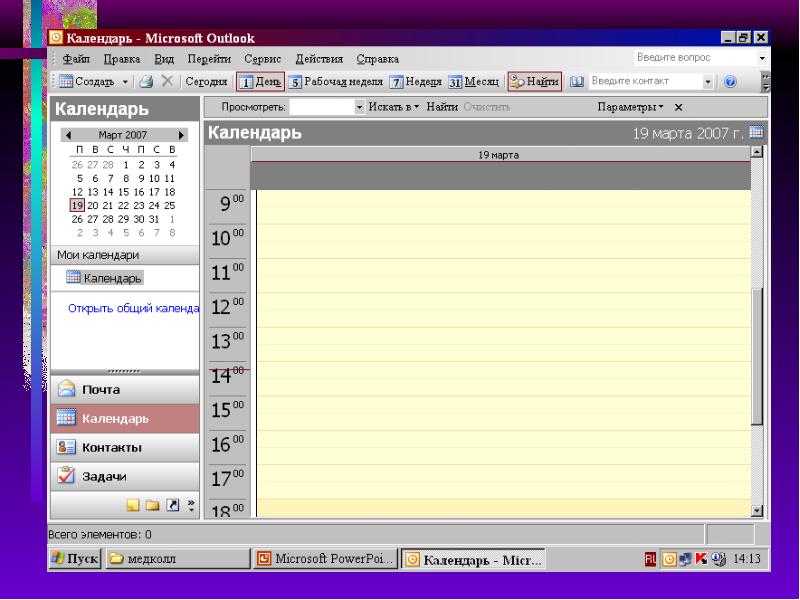The width and height of the screenshot is (800, 600).
Task: Open the Открыть общий календарь link
Action: 134,308
